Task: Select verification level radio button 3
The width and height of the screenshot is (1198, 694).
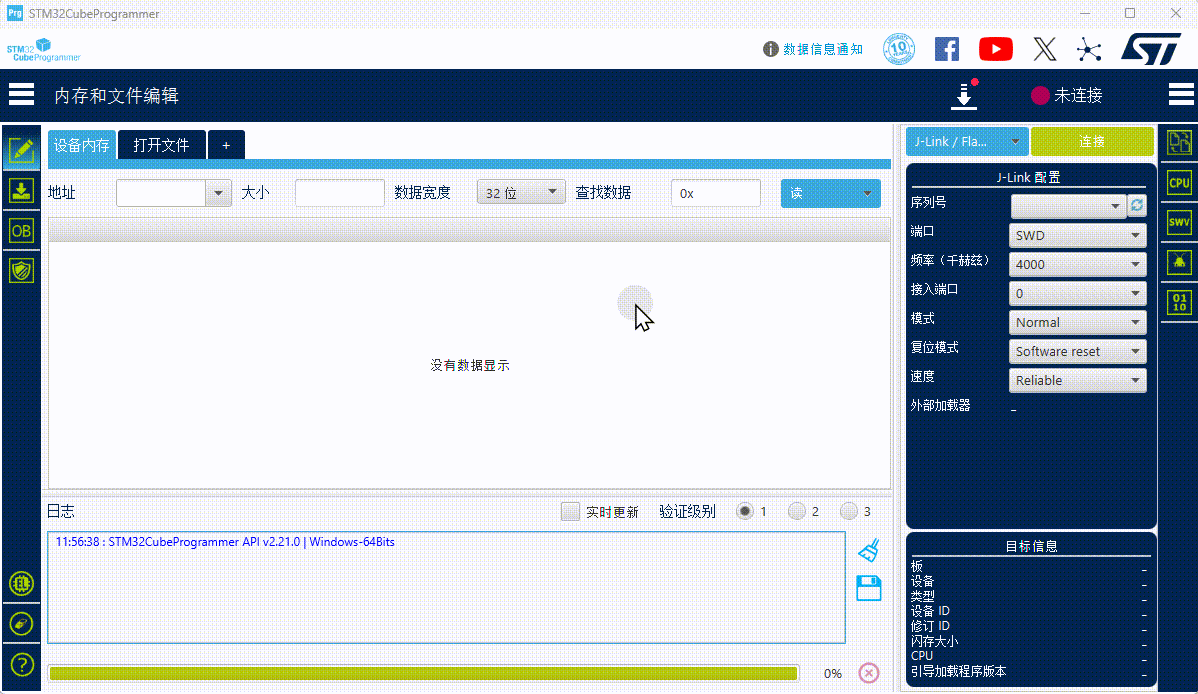Action: pos(851,511)
